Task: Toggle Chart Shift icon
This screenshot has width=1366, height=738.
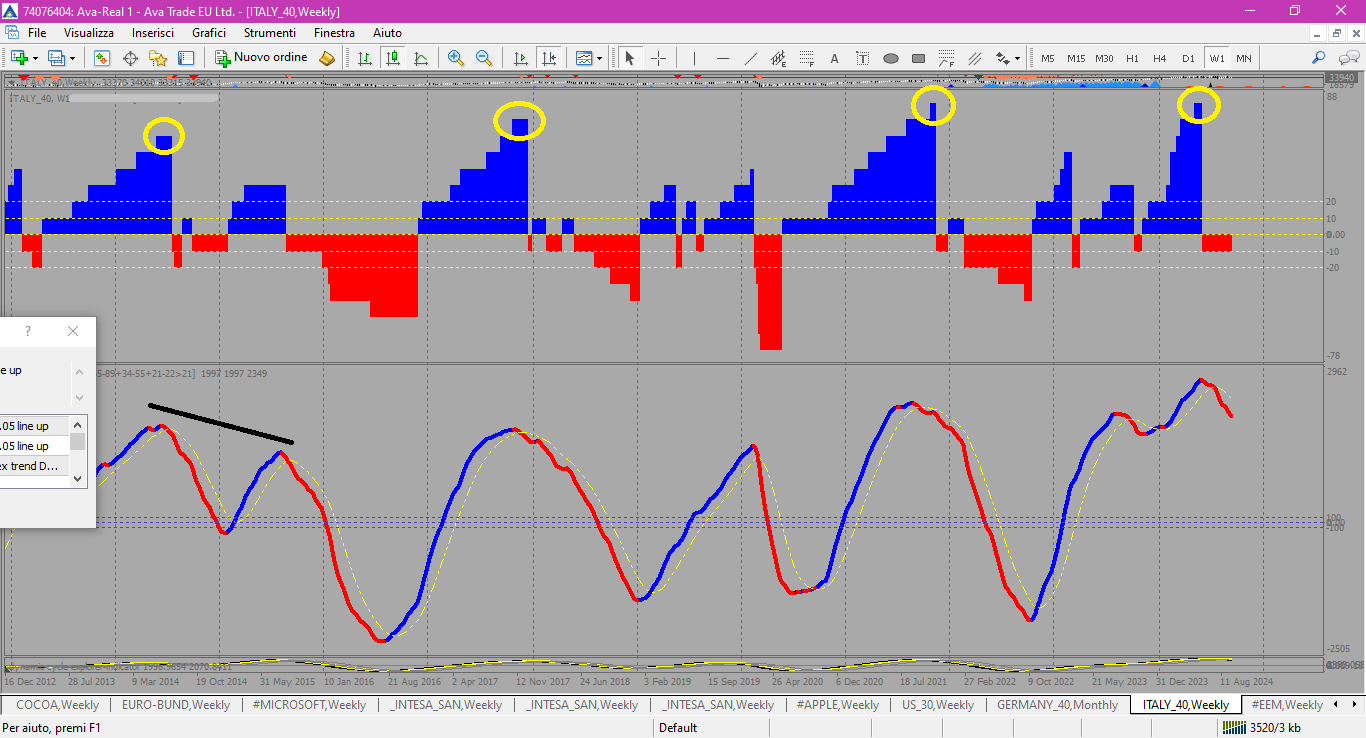Action: [548, 58]
